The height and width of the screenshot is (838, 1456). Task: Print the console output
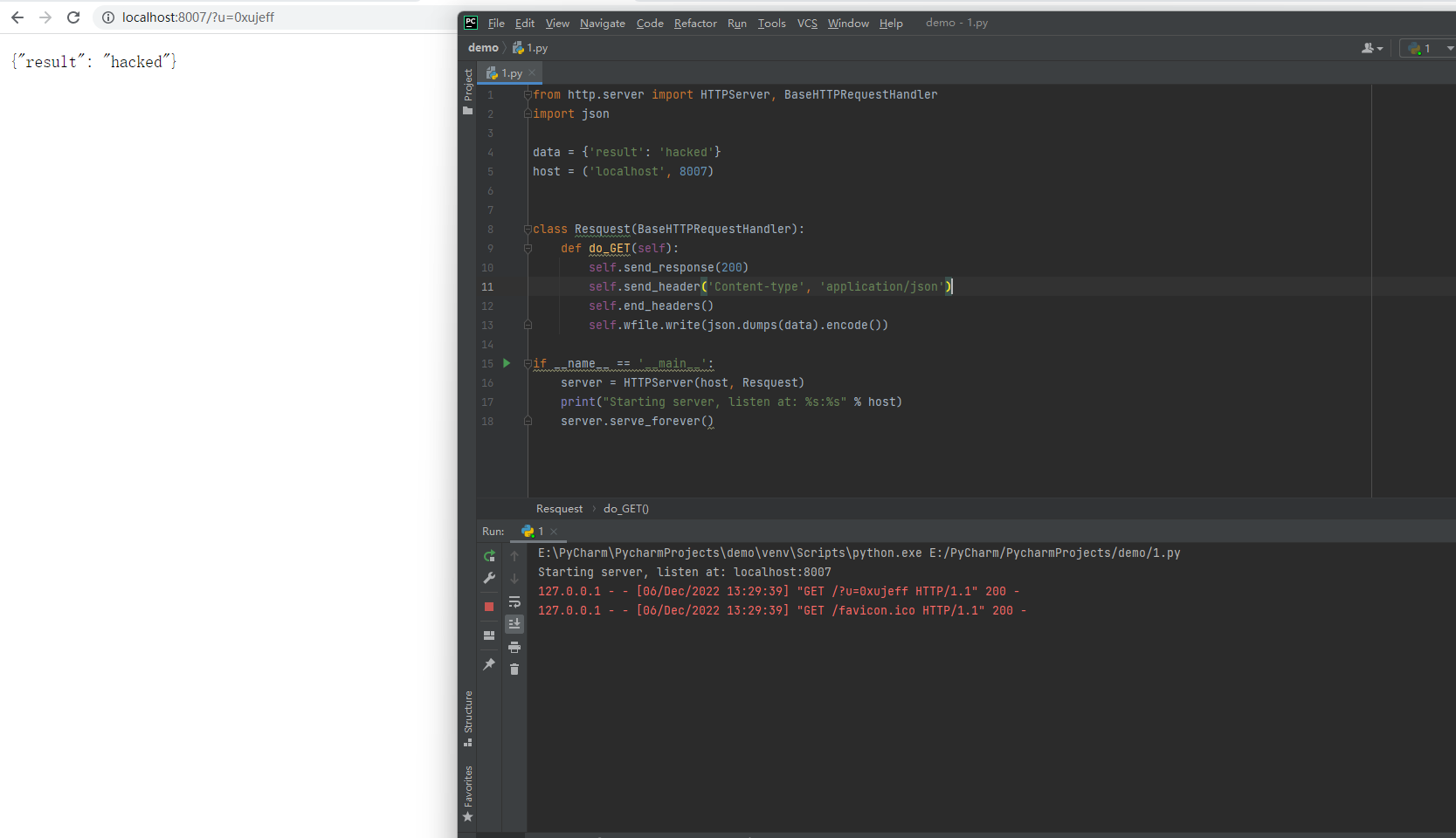point(514,647)
